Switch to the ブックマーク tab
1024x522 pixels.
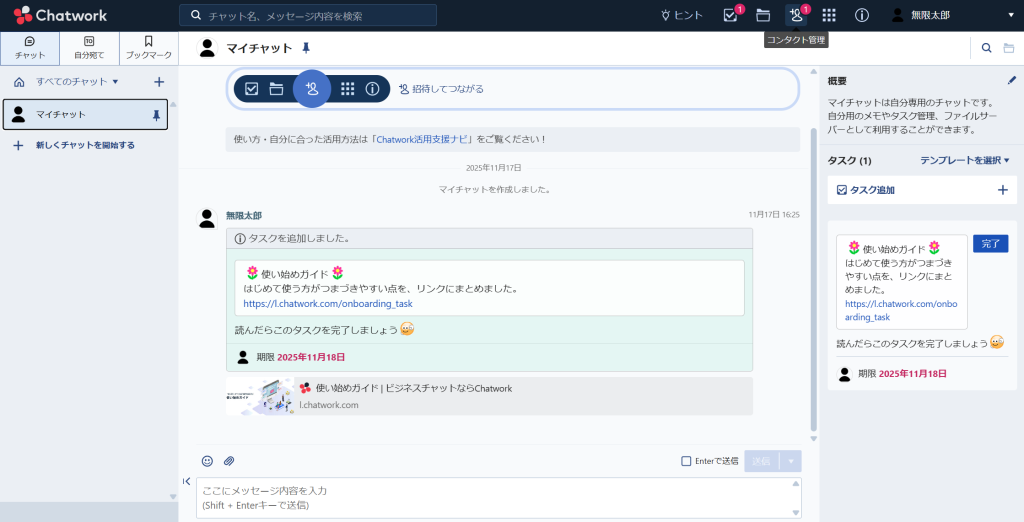pyautogui.click(x=148, y=48)
